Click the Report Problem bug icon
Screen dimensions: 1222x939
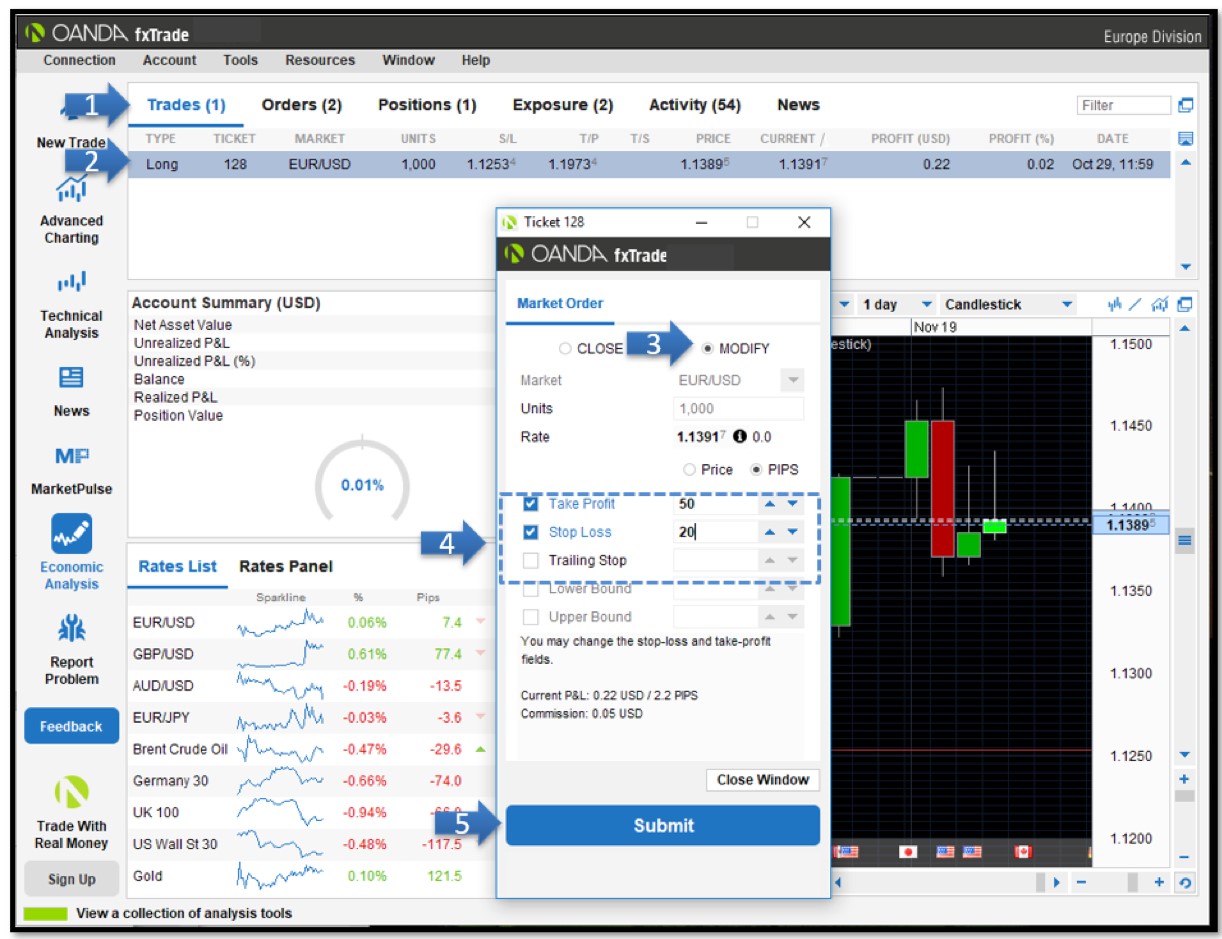coord(71,629)
